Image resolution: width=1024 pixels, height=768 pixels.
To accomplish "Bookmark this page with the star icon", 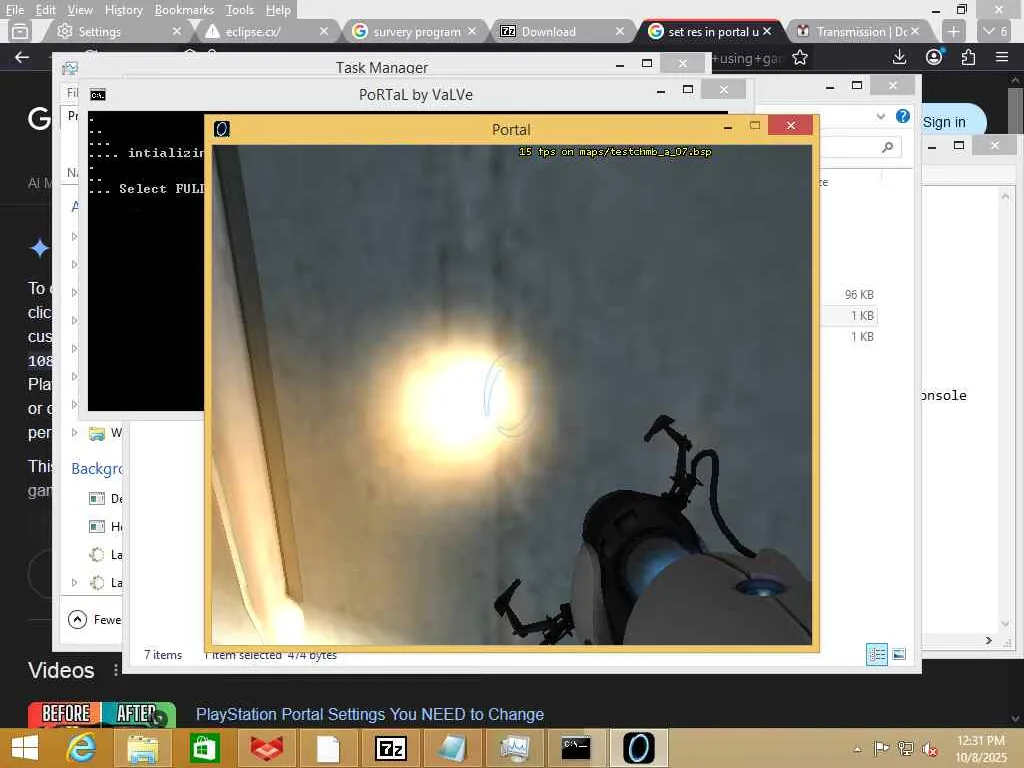I will pyautogui.click(x=799, y=58).
